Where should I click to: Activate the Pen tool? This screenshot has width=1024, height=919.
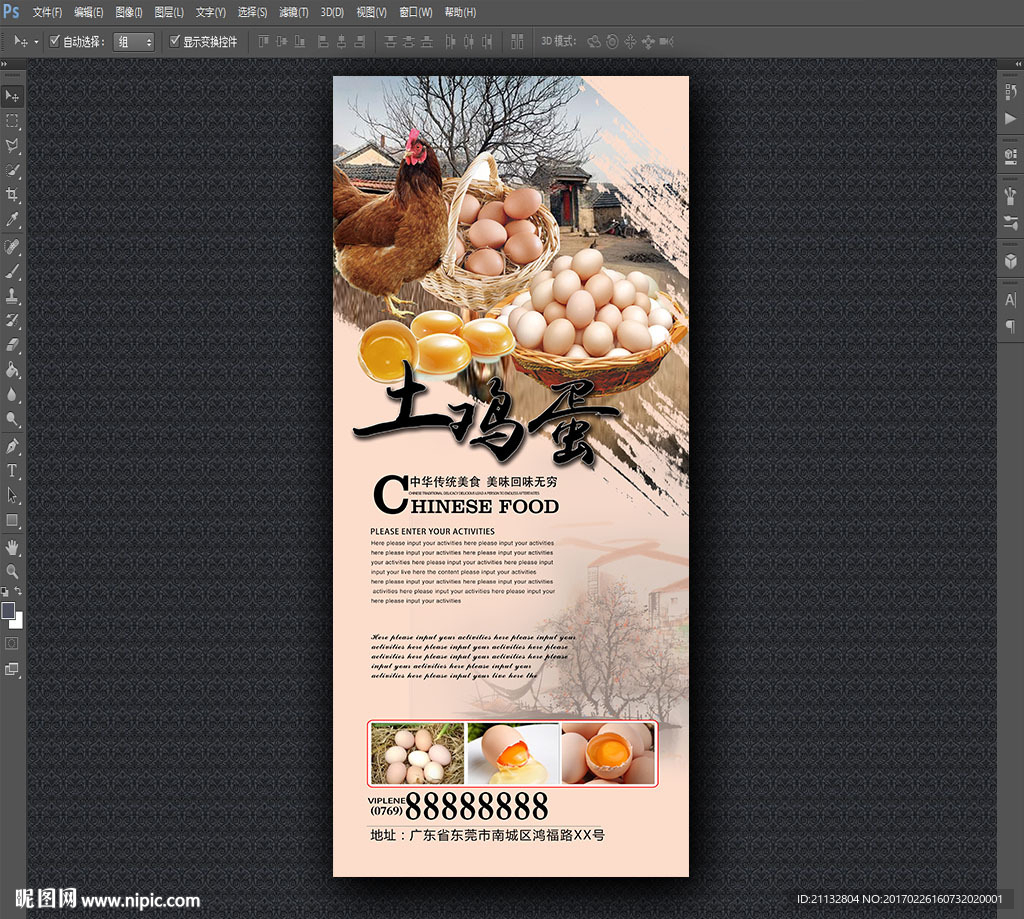pyautogui.click(x=12, y=446)
